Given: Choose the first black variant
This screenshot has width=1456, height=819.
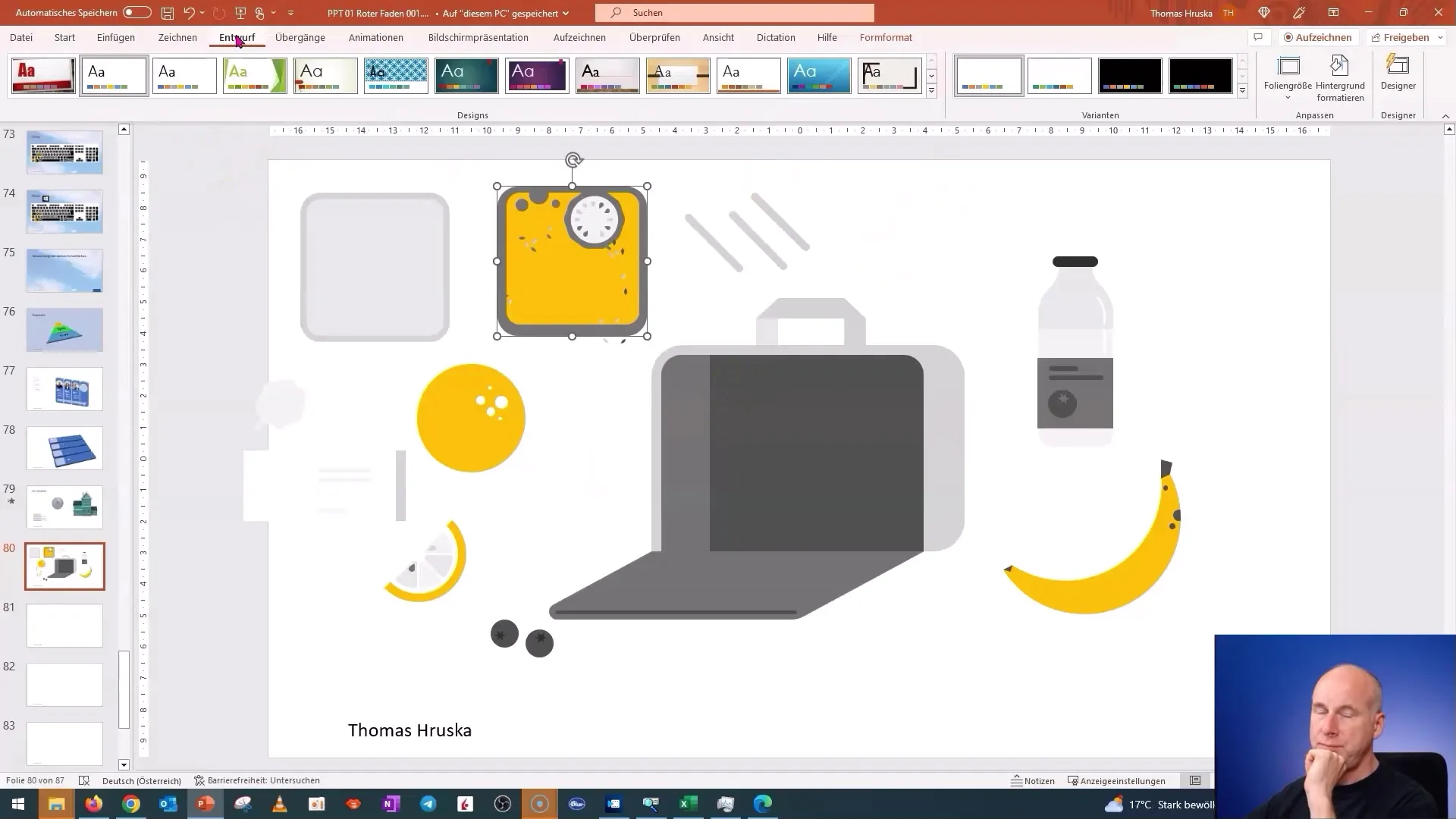Looking at the screenshot, I should point(1130,76).
